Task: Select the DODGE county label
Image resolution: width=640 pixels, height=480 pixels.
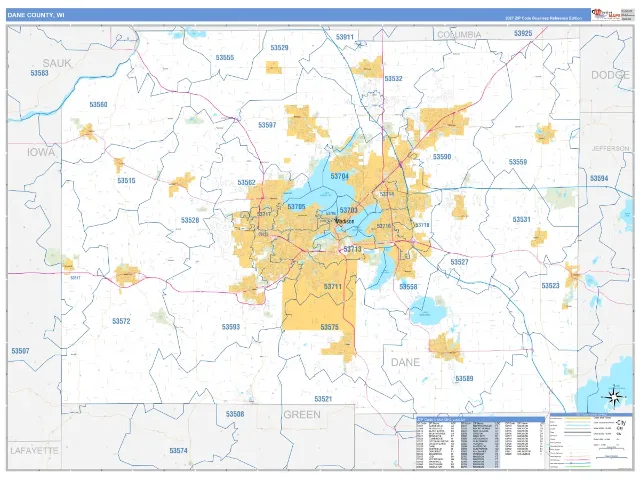Action: pos(610,75)
